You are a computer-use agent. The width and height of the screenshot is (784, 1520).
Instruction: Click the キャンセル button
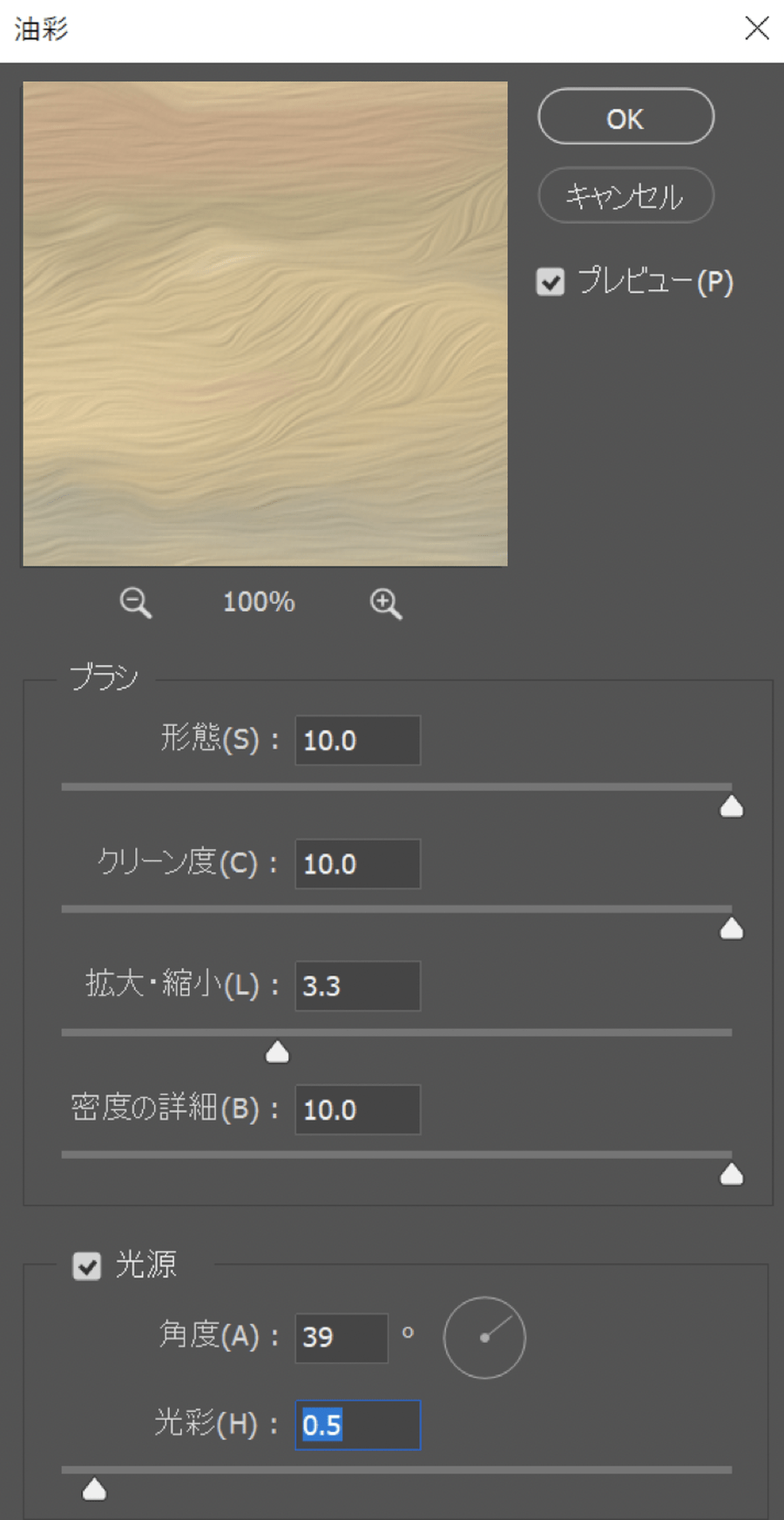(626, 195)
